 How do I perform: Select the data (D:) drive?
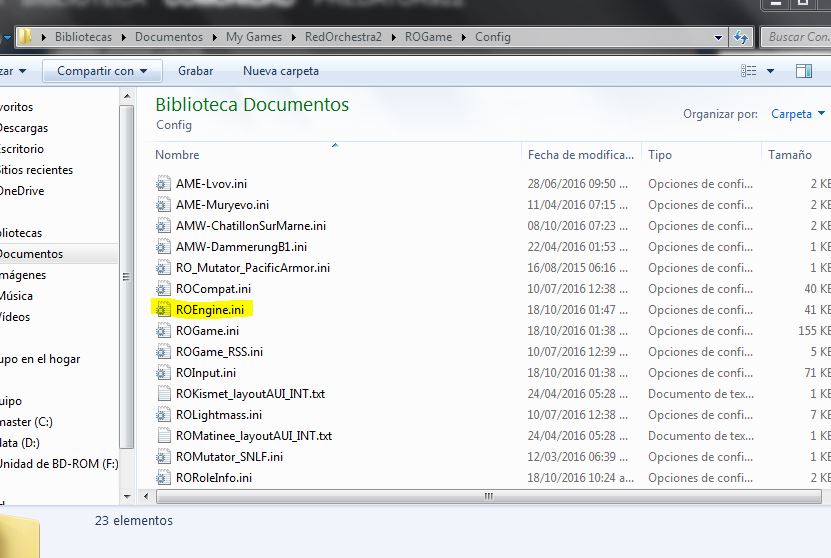tap(20, 443)
